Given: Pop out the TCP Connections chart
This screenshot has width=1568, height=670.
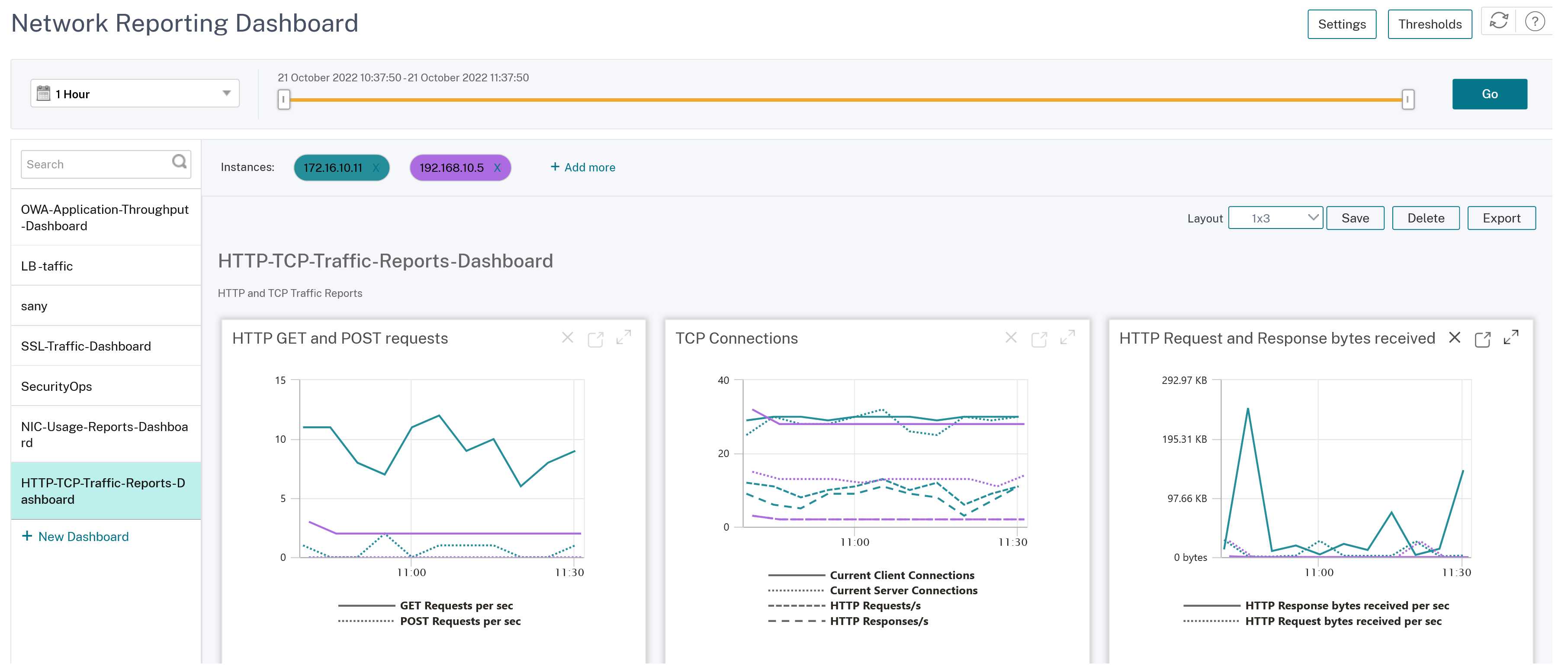Looking at the screenshot, I should 1038,339.
